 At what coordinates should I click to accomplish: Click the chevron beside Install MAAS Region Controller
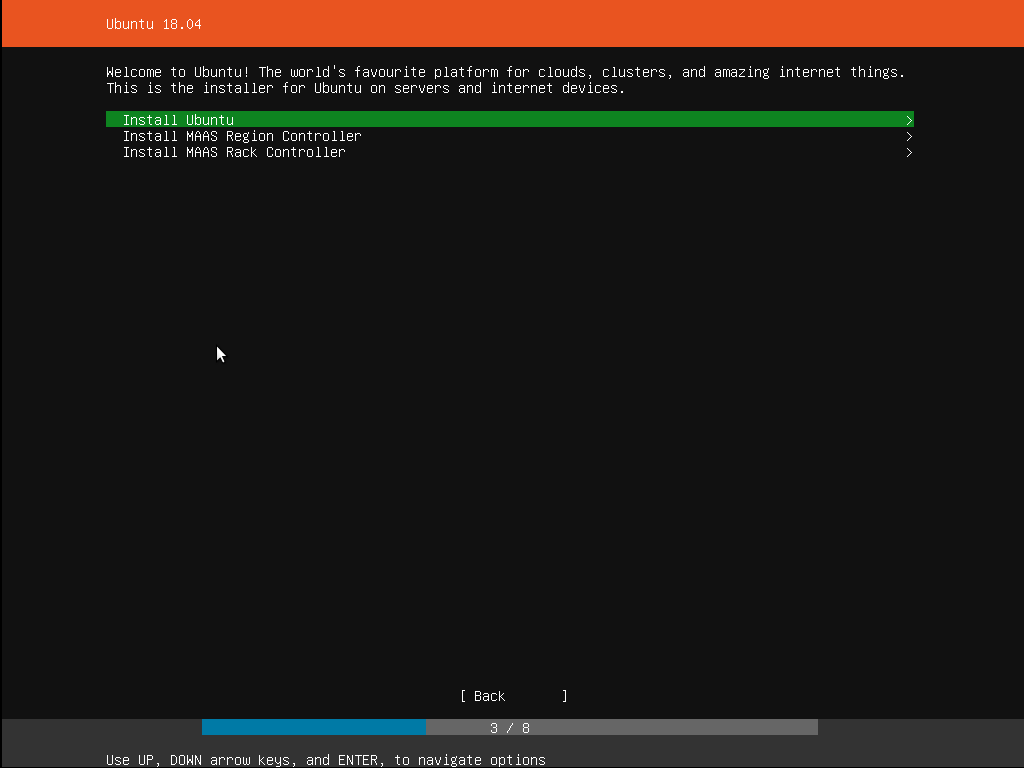pyautogui.click(x=908, y=136)
